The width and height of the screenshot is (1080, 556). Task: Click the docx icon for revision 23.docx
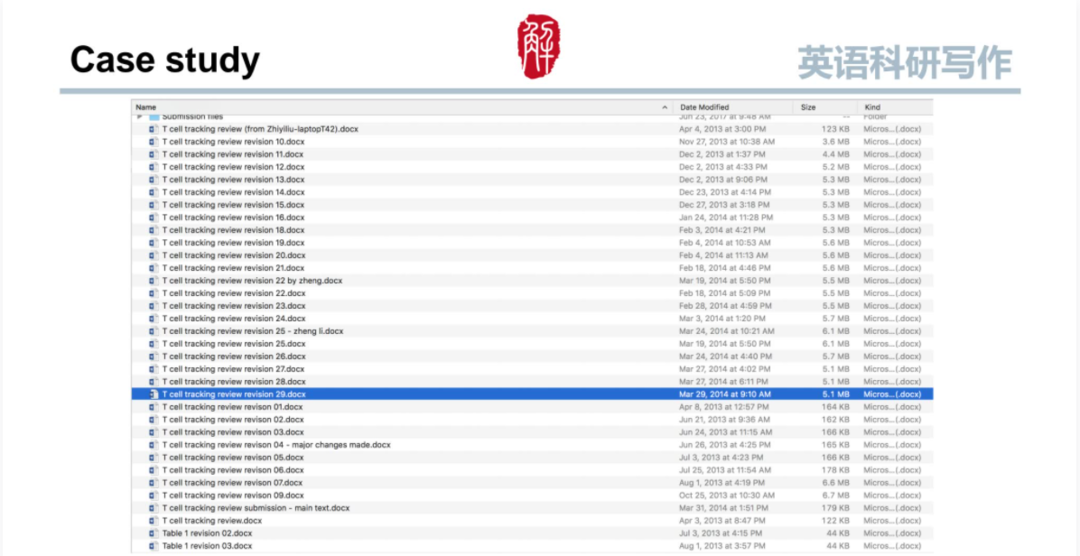(x=154, y=306)
